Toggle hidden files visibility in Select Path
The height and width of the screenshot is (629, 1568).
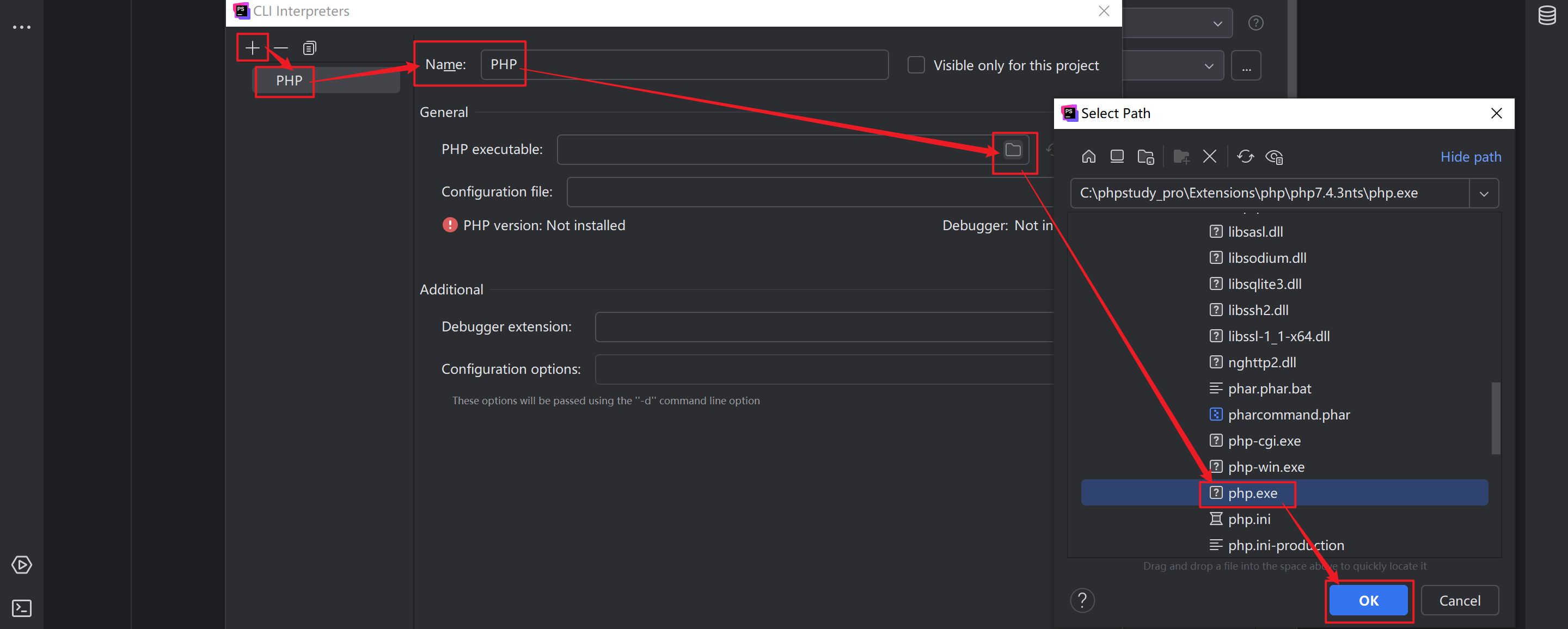[1275, 157]
